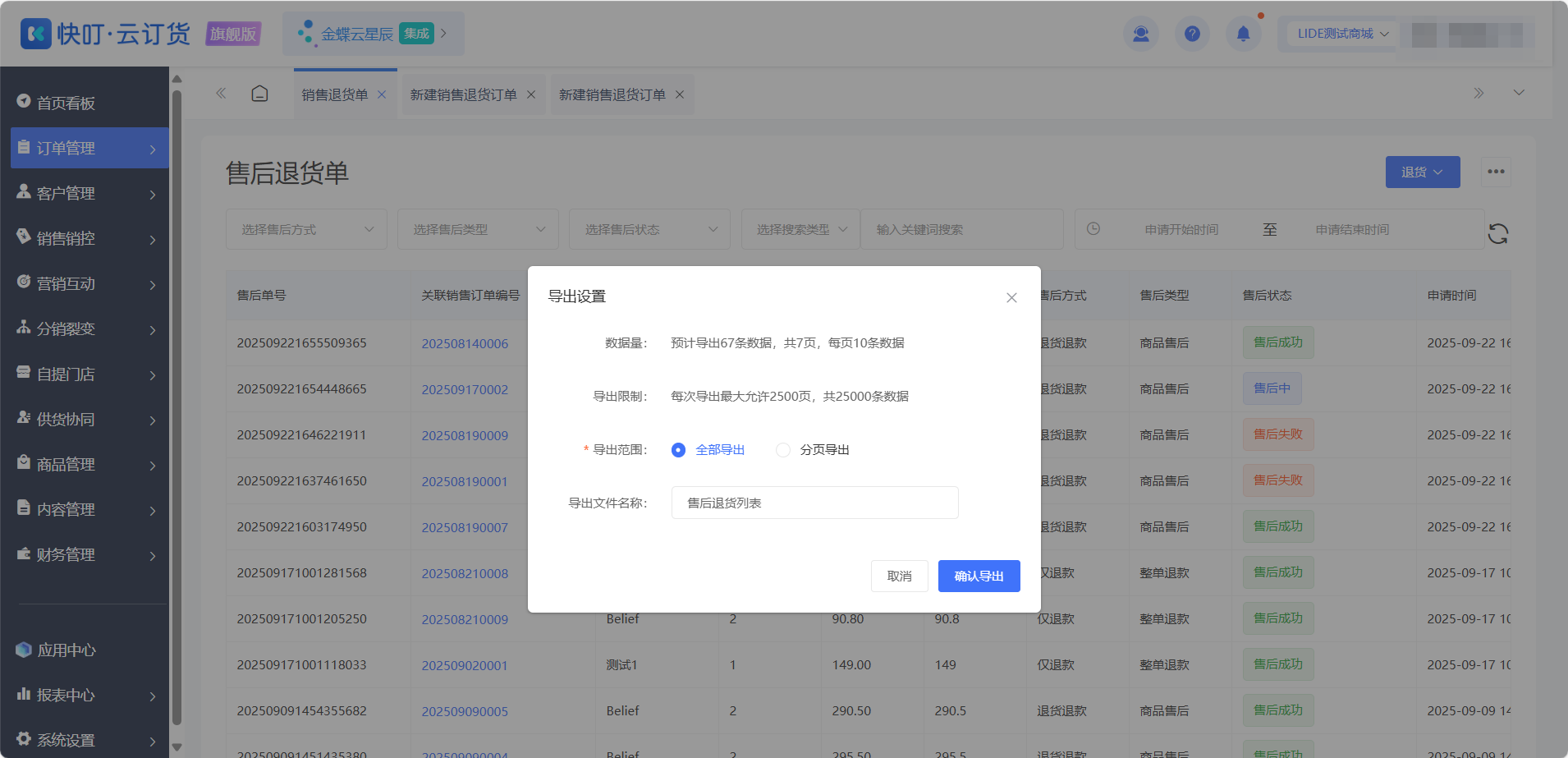Screen dimensions: 1568x758
Task: Open the help question mark icon
Action: click(1192, 34)
